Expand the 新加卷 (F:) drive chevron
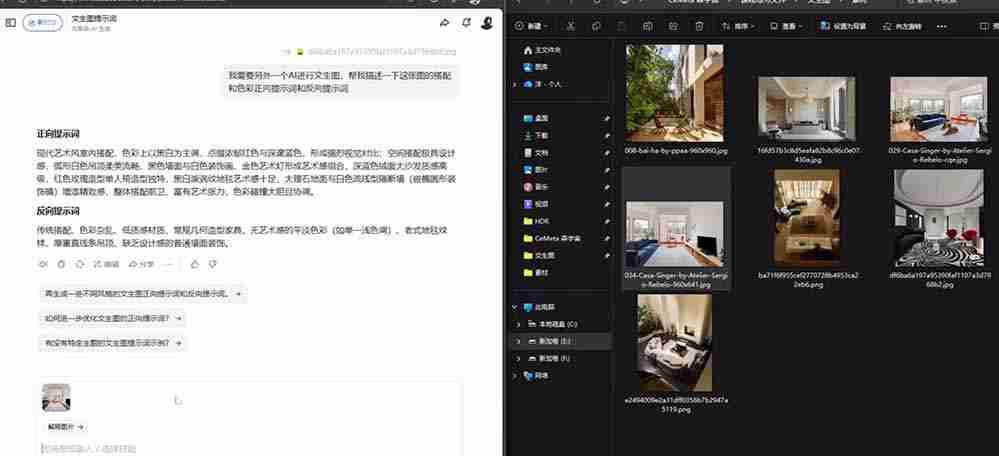 point(519,359)
